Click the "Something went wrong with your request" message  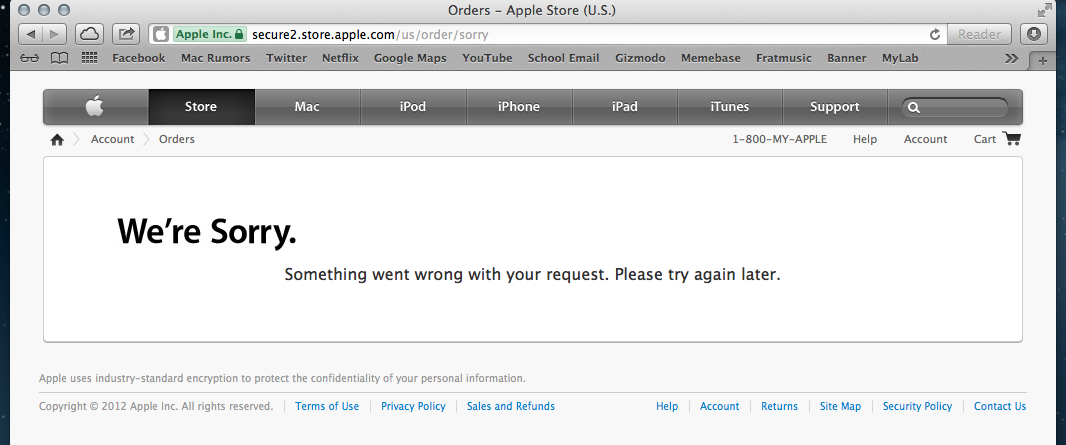point(532,275)
